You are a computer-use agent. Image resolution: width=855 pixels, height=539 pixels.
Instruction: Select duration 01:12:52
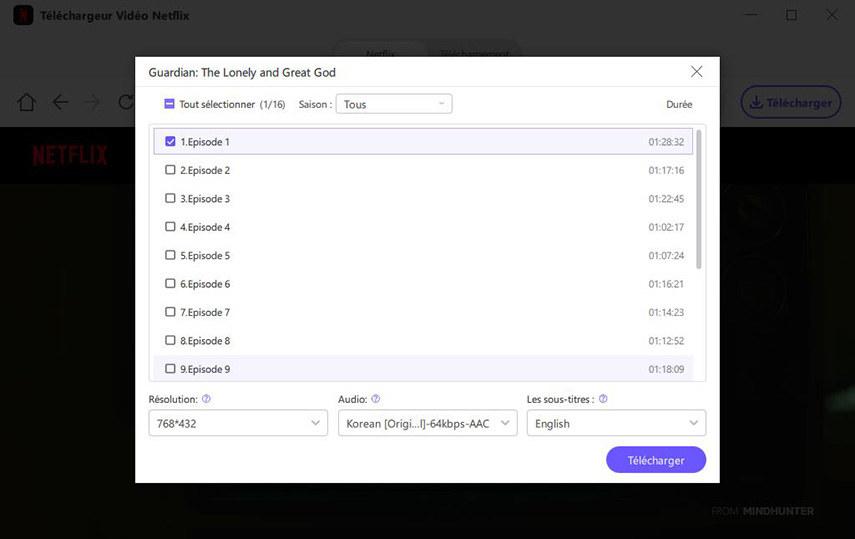coord(666,340)
